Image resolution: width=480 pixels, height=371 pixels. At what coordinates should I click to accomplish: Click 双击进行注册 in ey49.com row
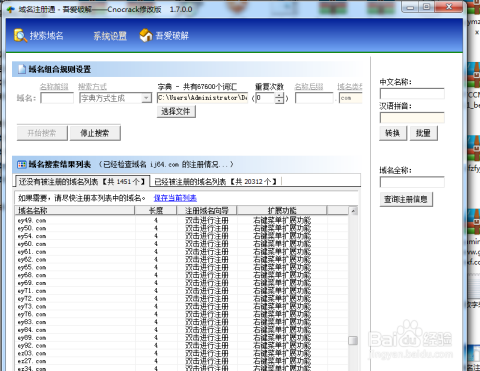pyautogui.click(x=207, y=220)
